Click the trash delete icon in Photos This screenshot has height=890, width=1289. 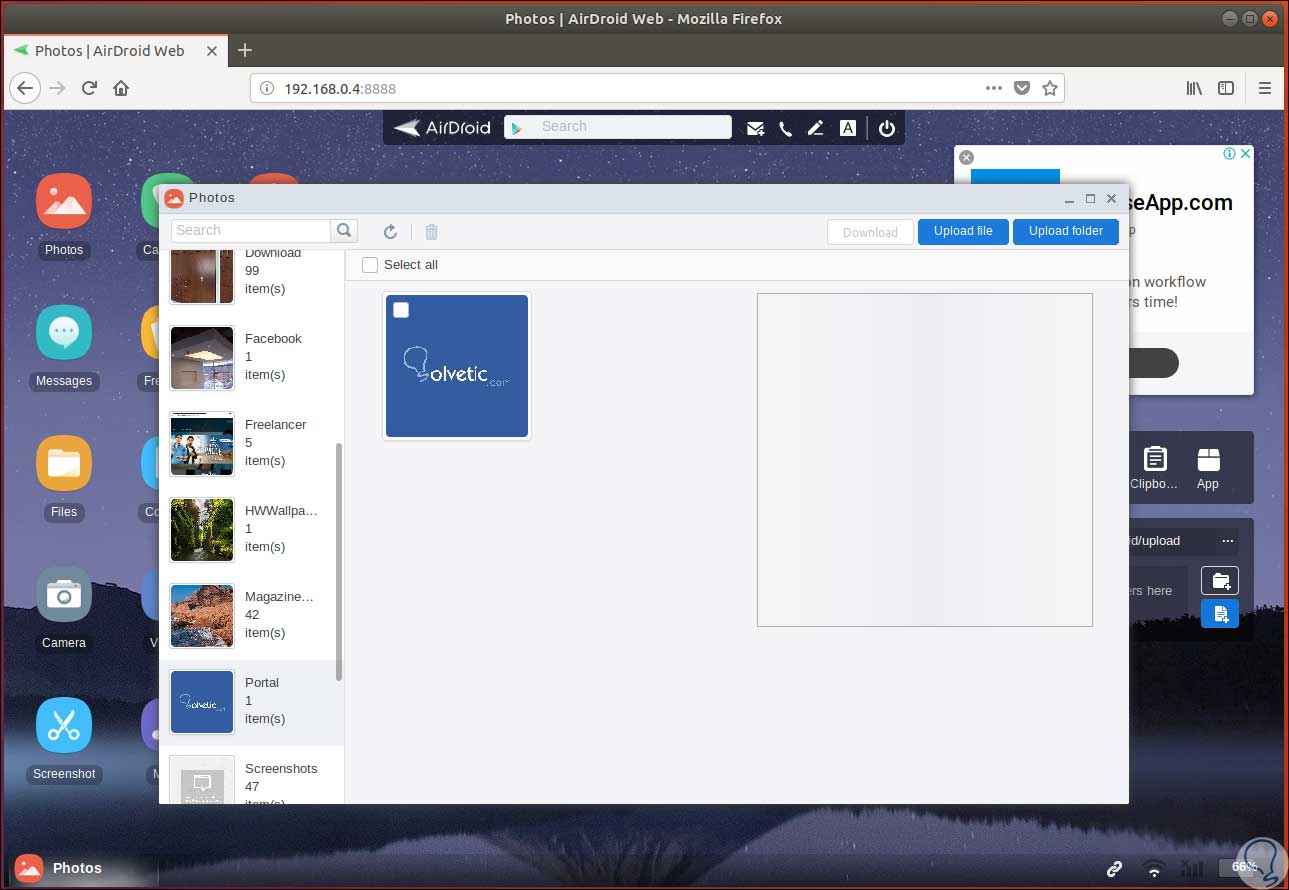432,232
